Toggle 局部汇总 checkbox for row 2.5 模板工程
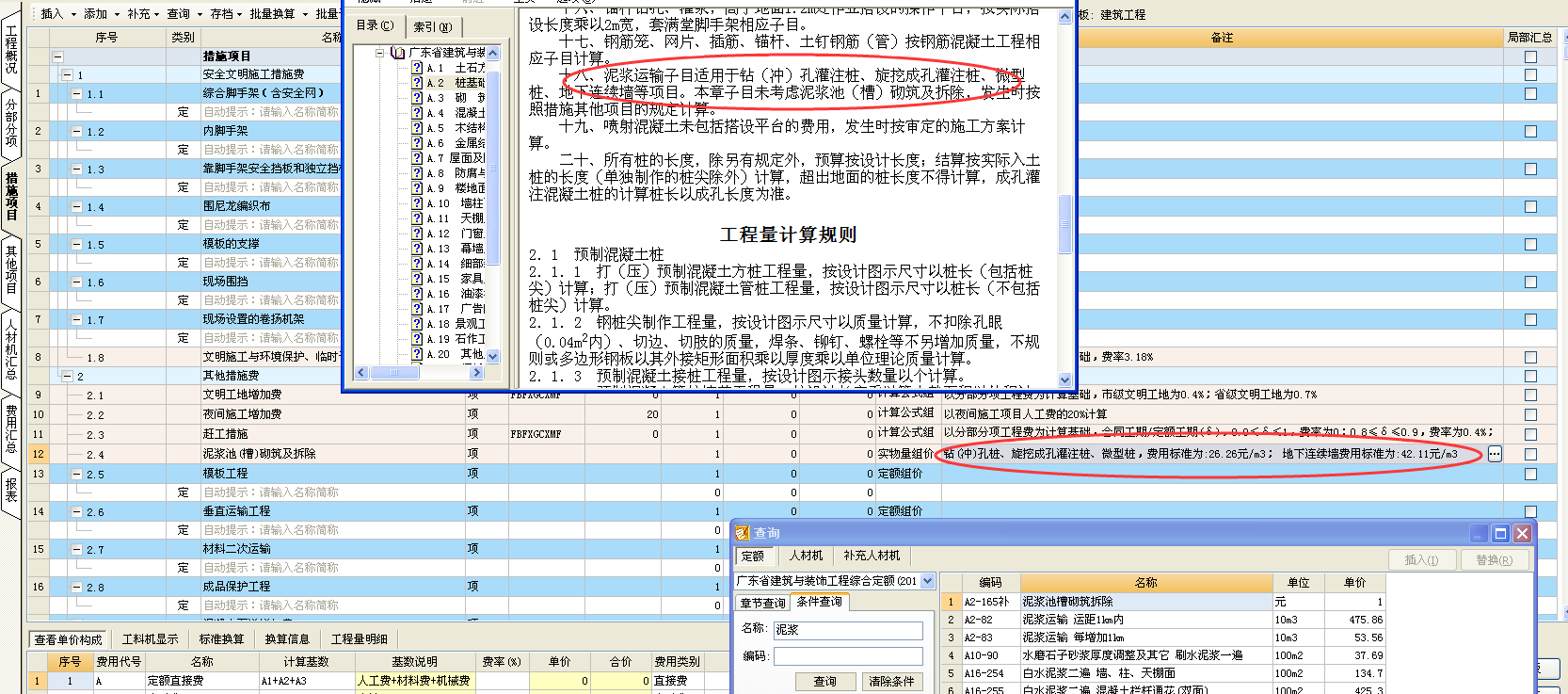Viewport: 1568px width, 694px height. (x=1530, y=474)
